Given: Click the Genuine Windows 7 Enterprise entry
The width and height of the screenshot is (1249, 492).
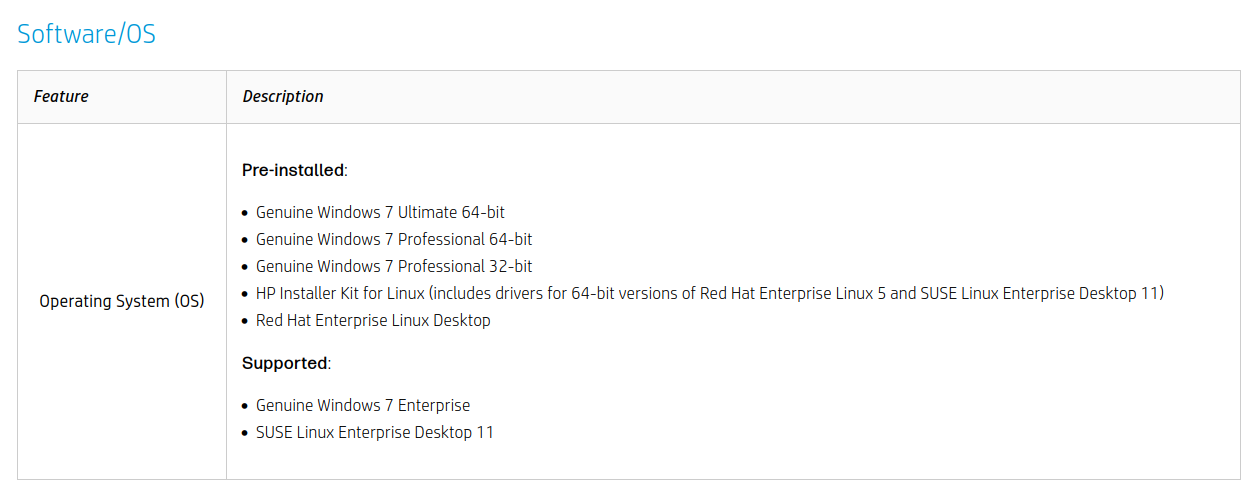Looking at the screenshot, I should [x=363, y=405].
